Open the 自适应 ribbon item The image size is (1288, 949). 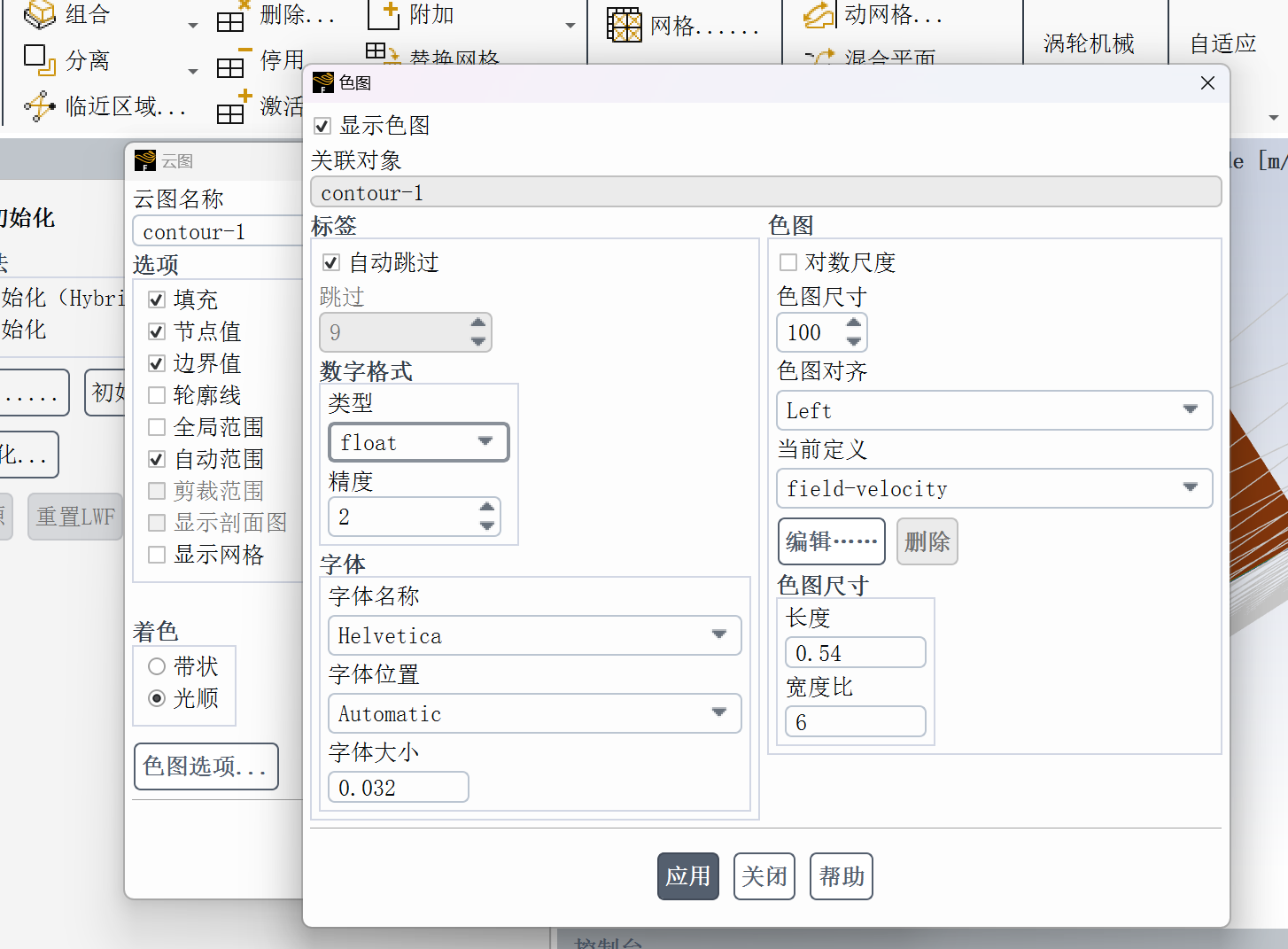coord(1222,43)
